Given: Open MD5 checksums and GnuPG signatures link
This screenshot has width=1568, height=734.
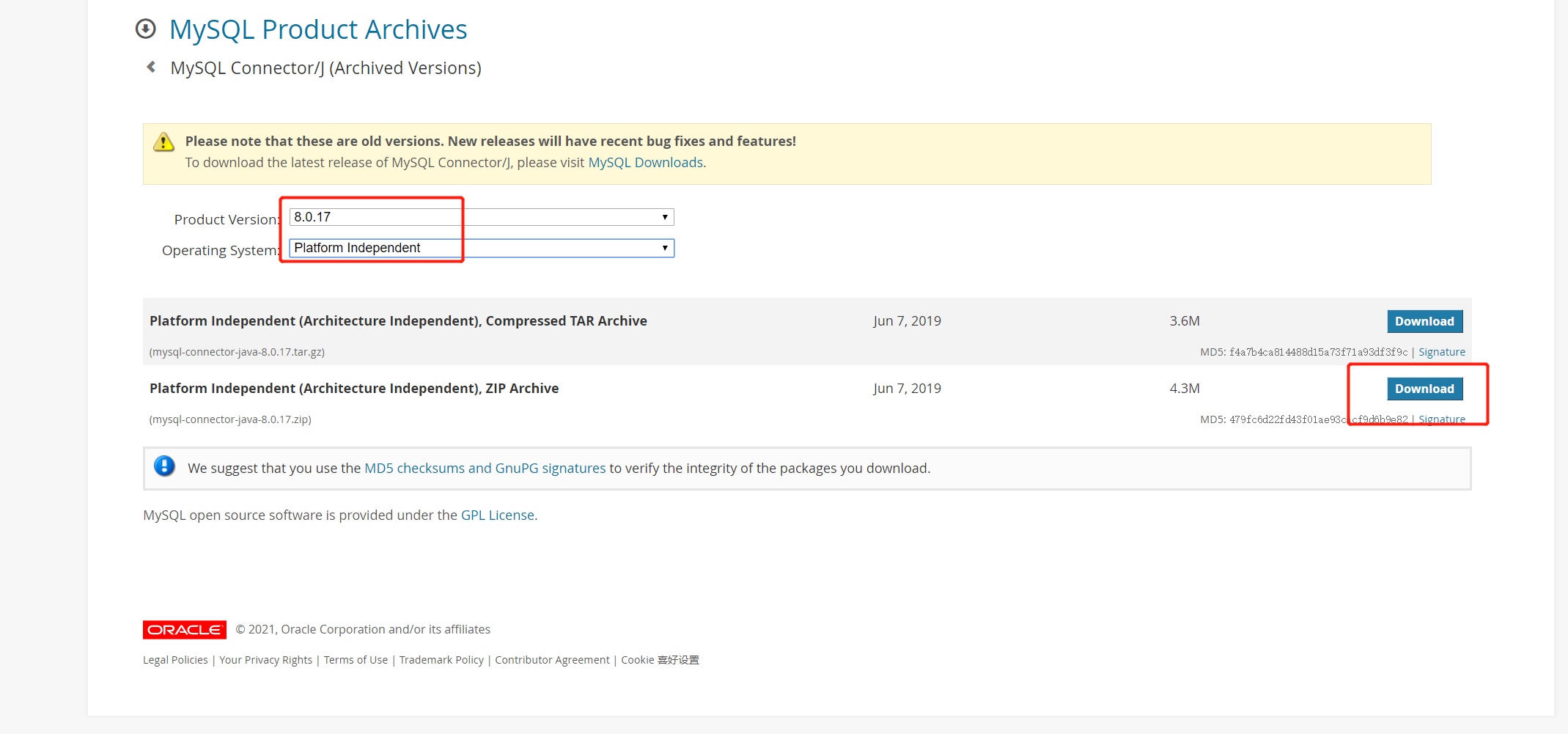Looking at the screenshot, I should tap(485, 468).
